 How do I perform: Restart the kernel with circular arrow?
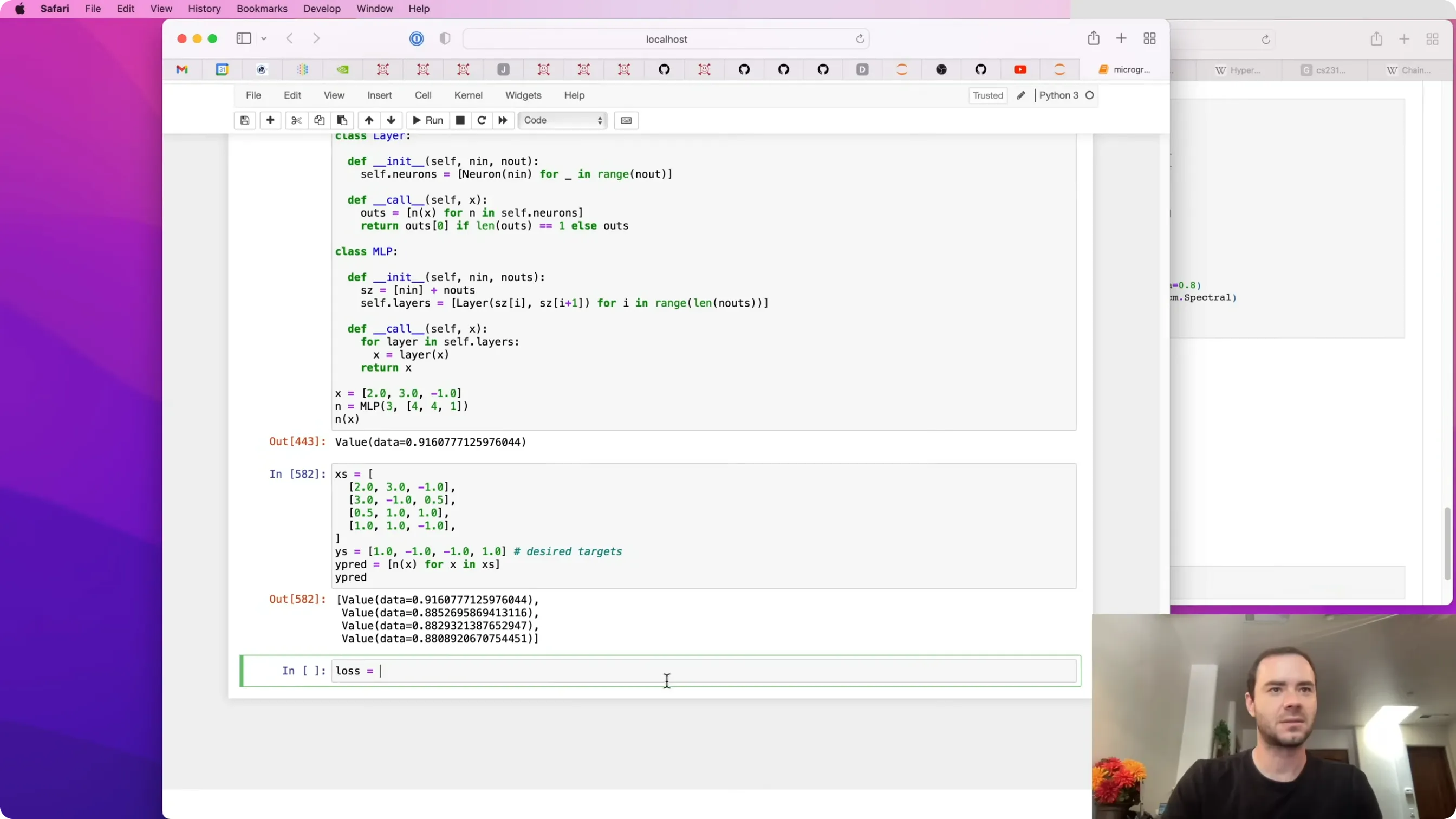point(482,120)
